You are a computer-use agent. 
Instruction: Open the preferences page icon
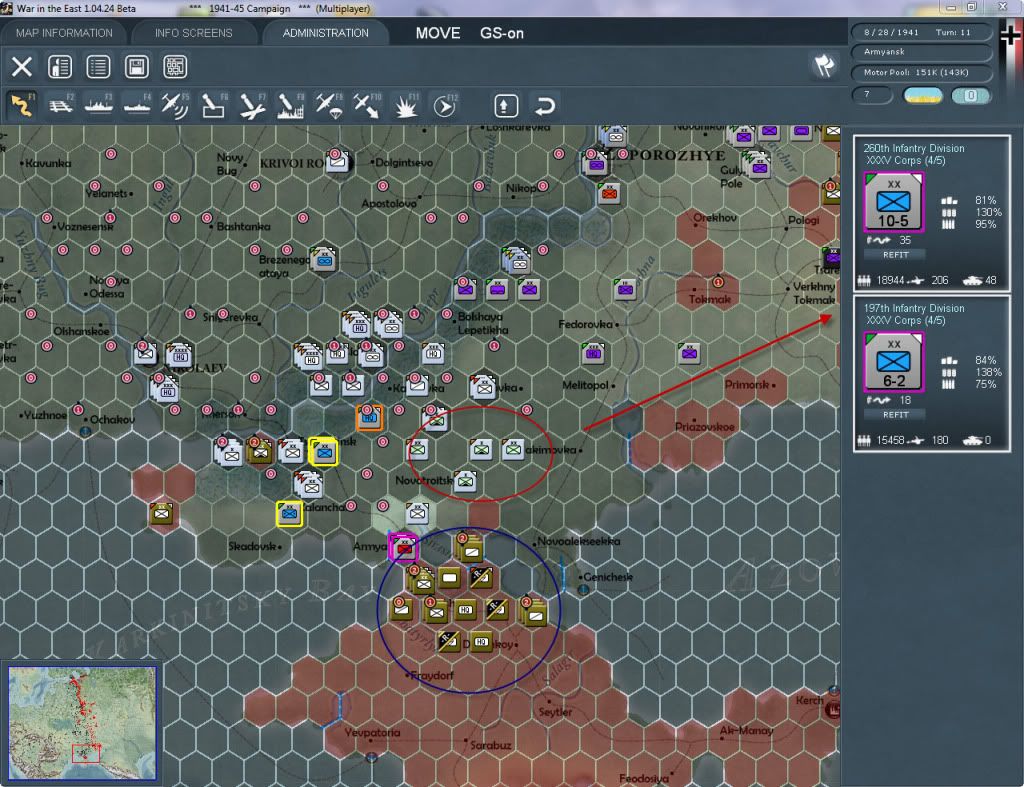point(60,67)
